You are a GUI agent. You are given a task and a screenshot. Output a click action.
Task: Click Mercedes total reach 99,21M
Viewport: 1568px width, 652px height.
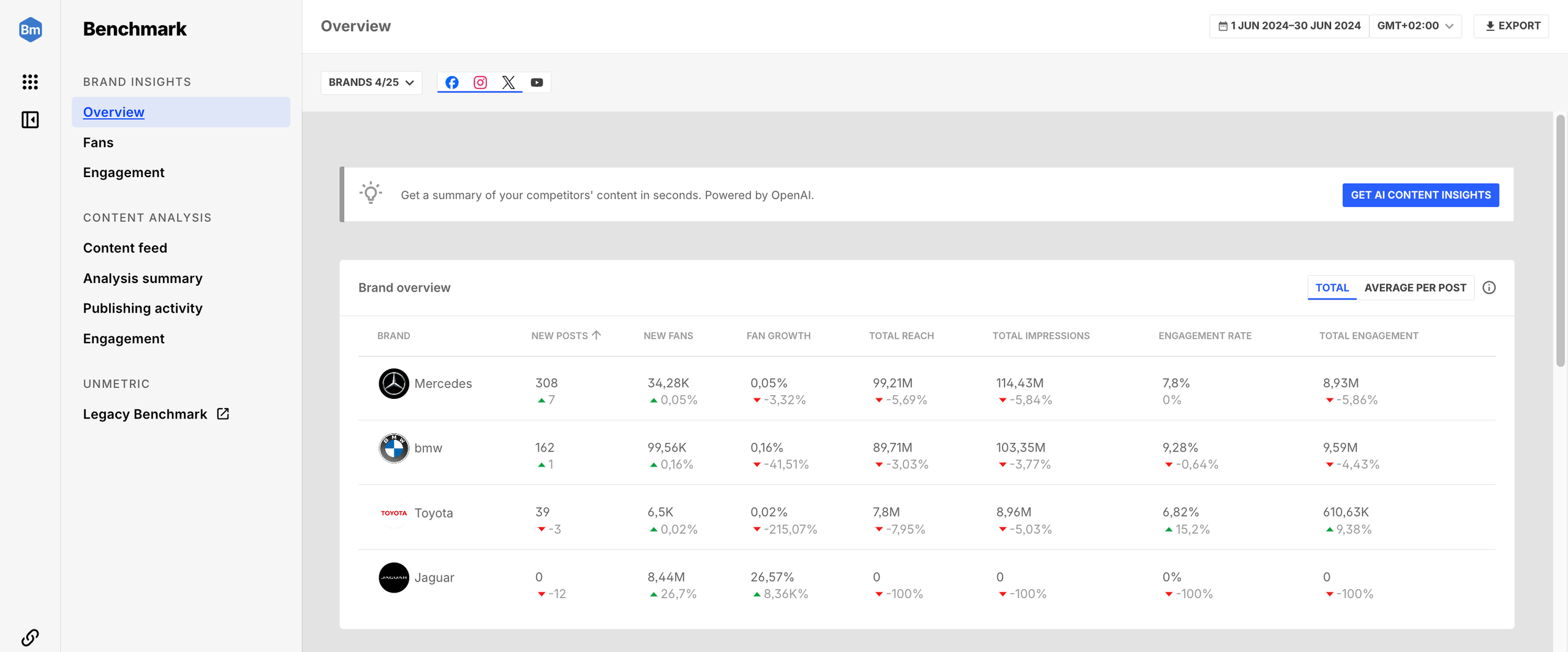892,383
